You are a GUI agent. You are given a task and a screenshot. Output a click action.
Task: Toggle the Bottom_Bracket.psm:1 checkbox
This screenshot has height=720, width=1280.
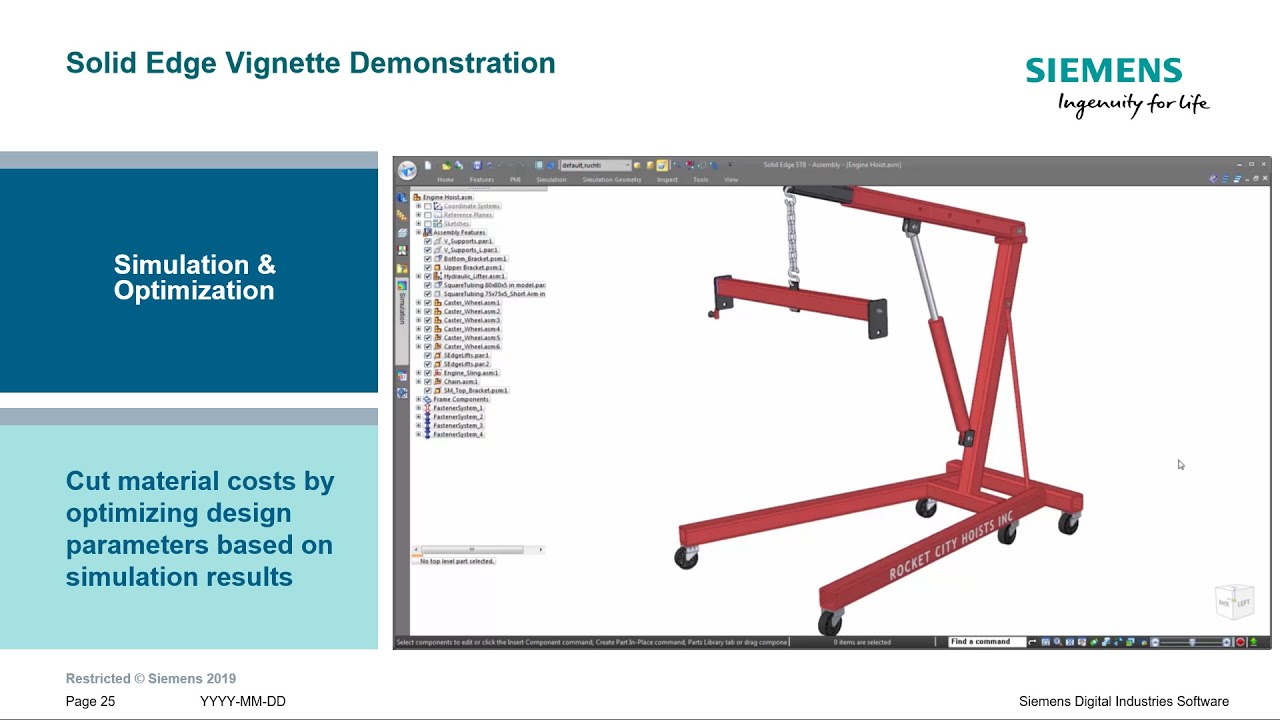(x=428, y=259)
